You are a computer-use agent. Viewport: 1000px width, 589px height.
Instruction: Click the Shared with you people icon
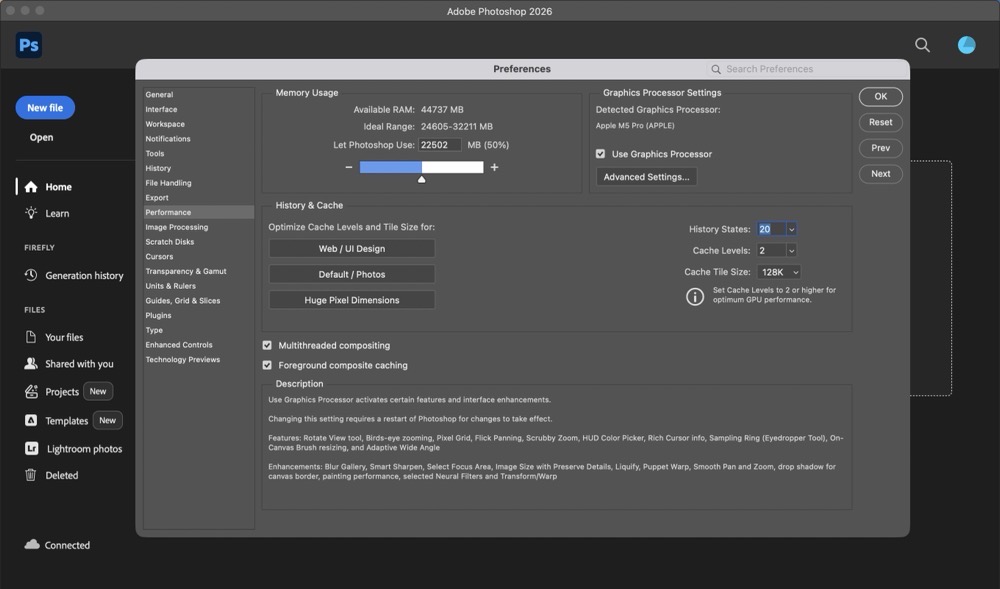click(x=31, y=363)
